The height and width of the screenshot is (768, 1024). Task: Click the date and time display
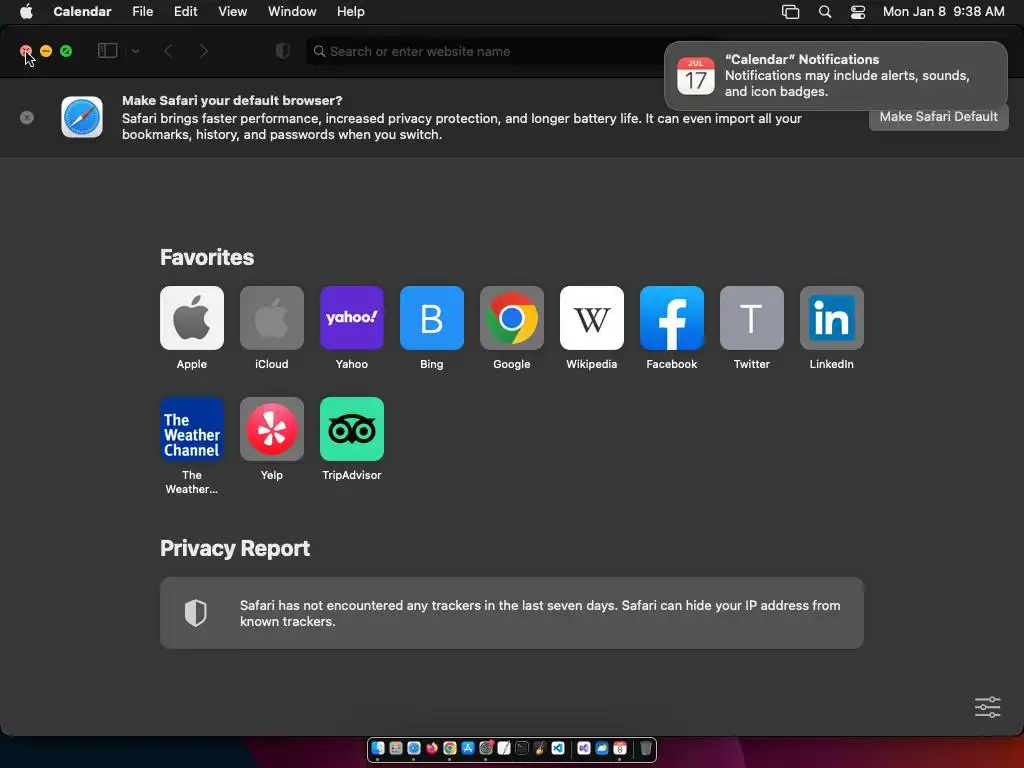[x=944, y=12]
